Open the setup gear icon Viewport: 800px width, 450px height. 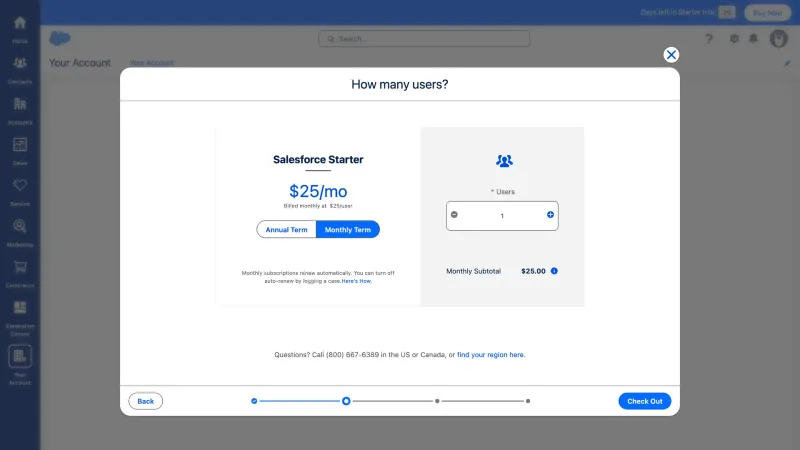[x=734, y=39]
